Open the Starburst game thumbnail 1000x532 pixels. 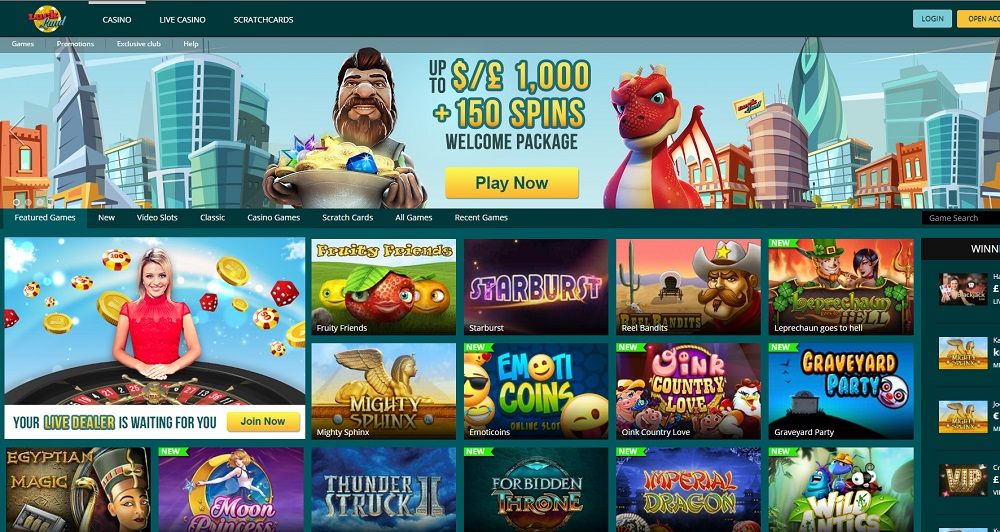(536, 287)
